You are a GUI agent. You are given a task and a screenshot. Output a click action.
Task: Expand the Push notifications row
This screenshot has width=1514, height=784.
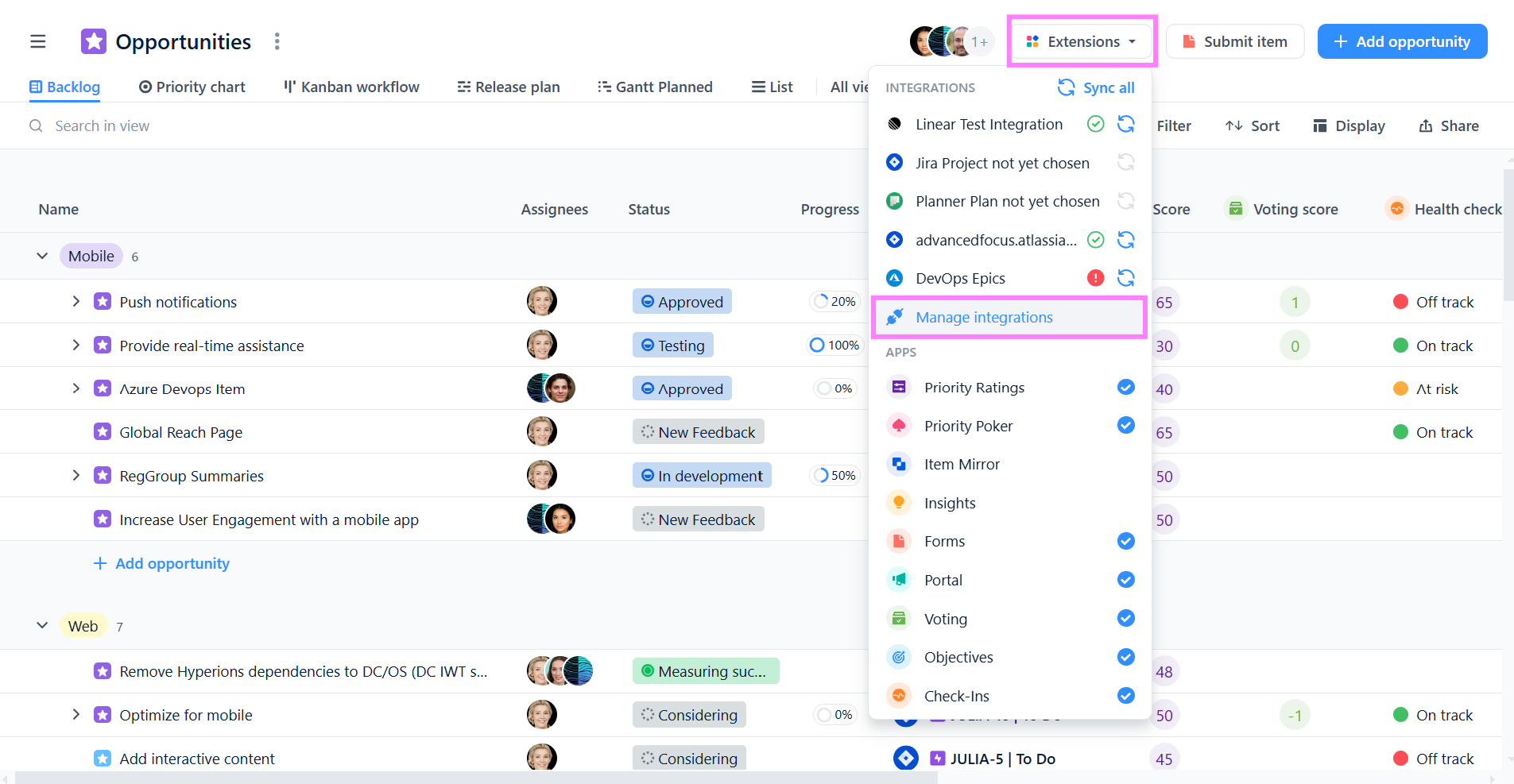tap(76, 302)
